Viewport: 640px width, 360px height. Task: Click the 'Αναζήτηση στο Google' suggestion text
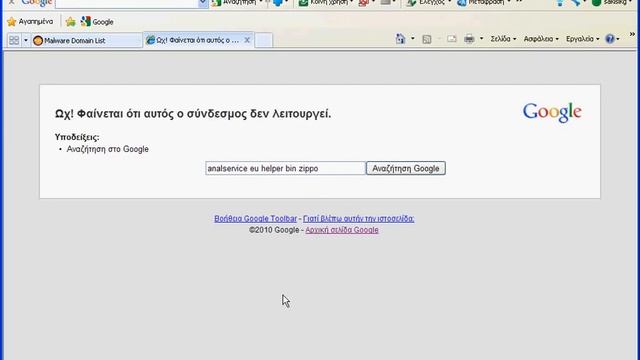[x=107, y=149]
